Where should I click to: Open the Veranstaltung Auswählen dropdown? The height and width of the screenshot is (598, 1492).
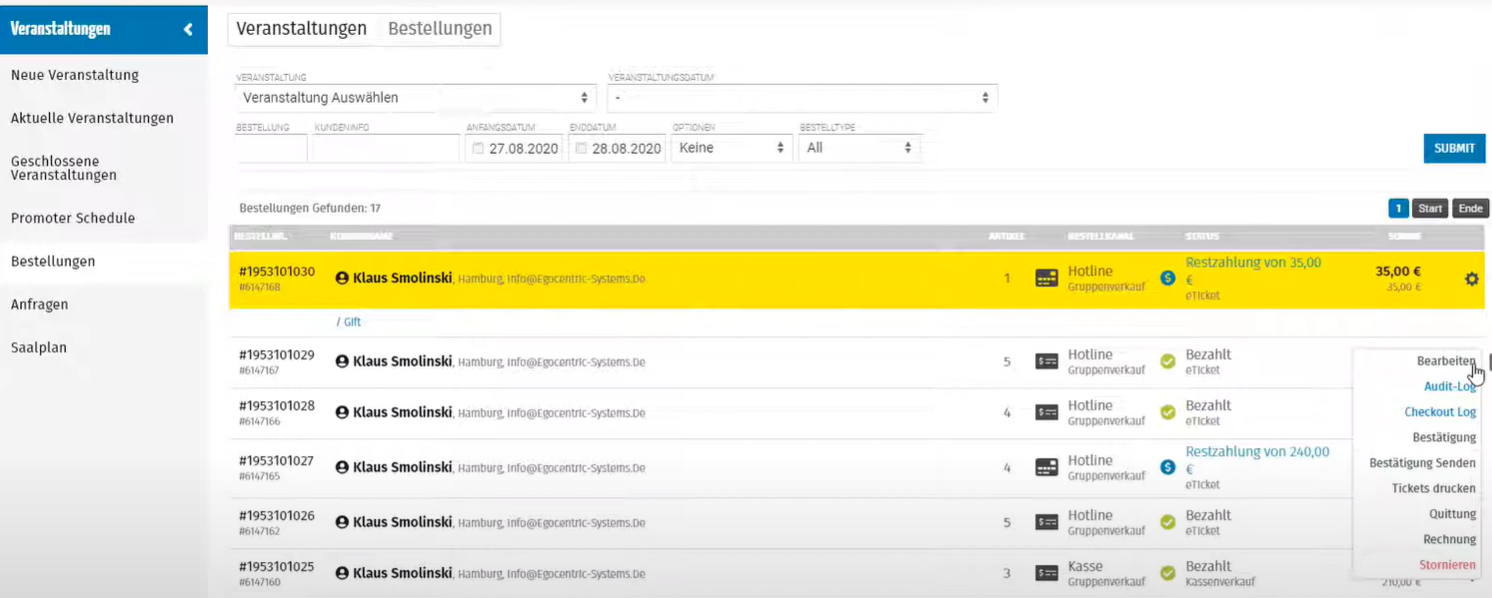click(x=415, y=98)
